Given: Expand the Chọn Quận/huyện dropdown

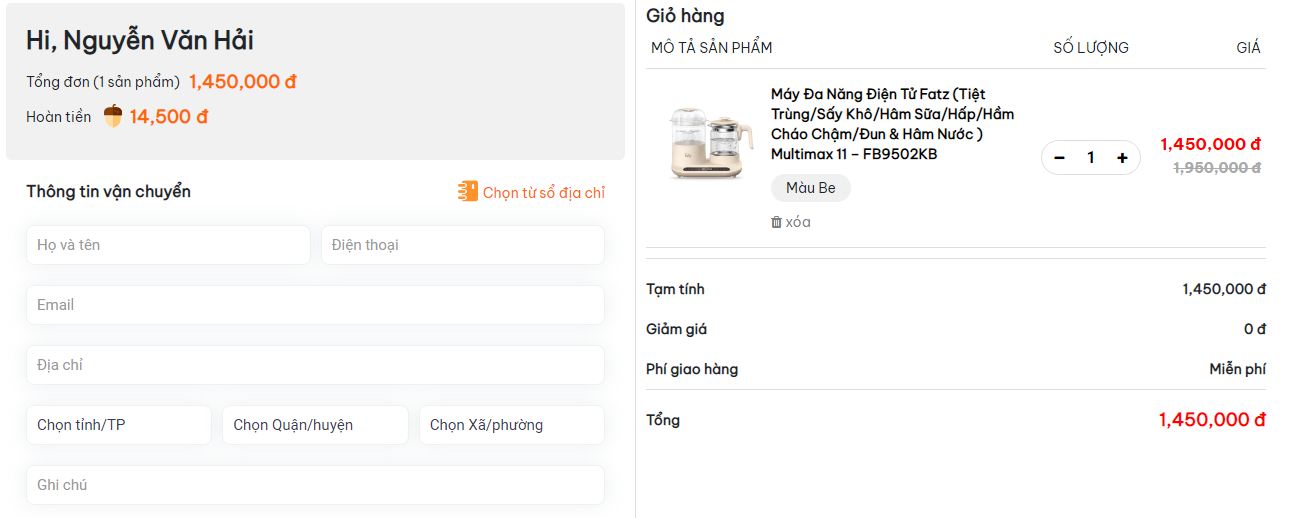Looking at the screenshot, I should [x=315, y=425].
